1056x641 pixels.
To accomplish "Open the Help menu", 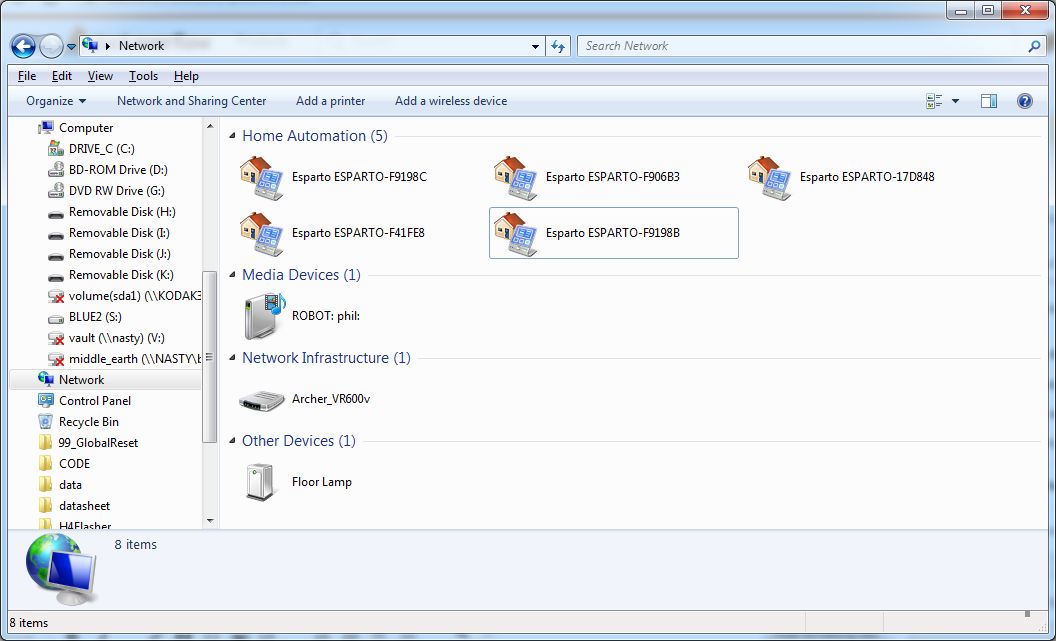I will [186, 76].
